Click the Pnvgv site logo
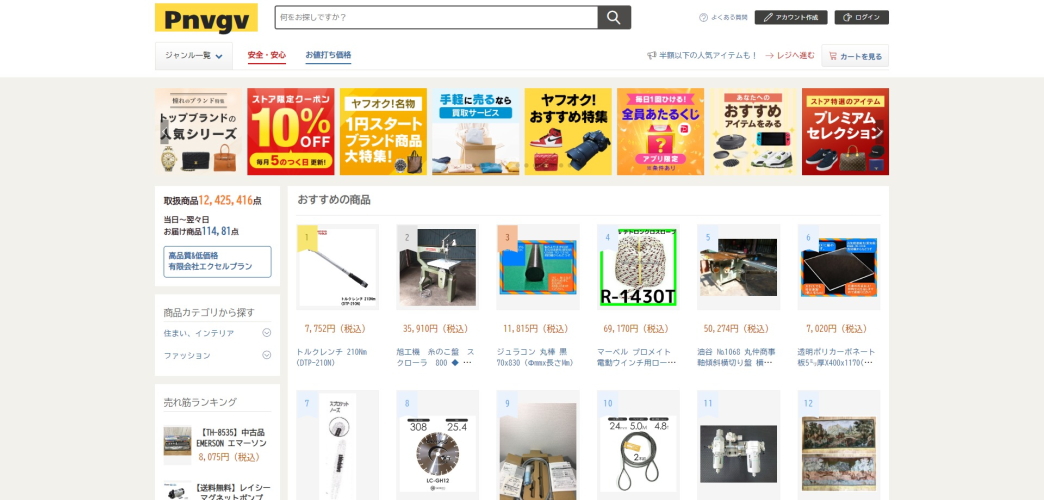 206,18
